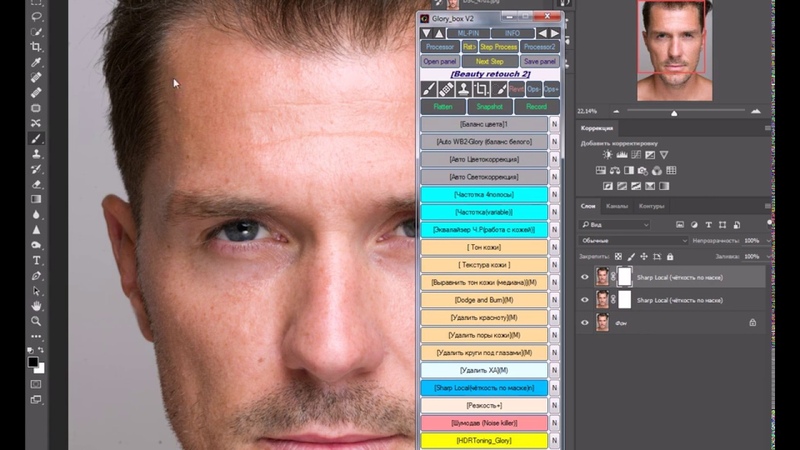Open the Layers panel flyout menu
The image size is (800, 450).
(767, 206)
